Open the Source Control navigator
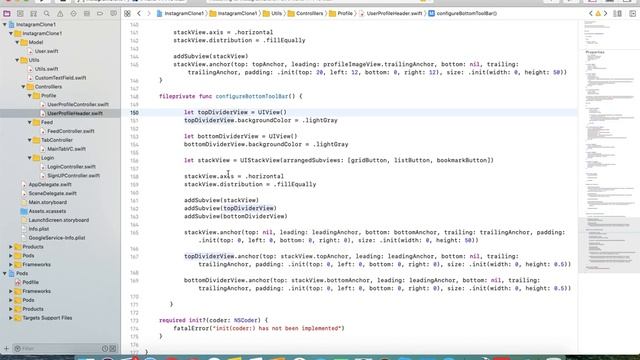Screen dimensions: 640x360 20,13
